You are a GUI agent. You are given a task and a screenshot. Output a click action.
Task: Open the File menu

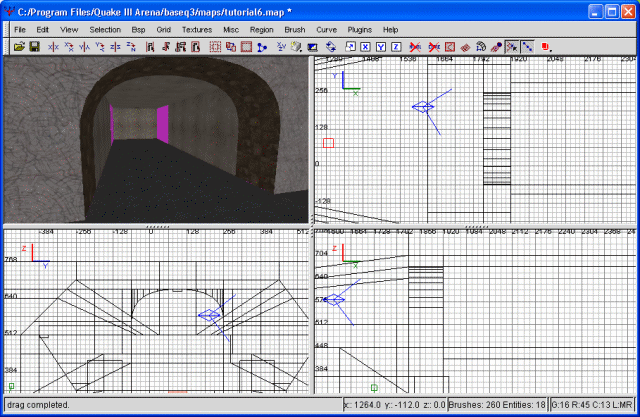pyautogui.click(x=20, y=30)
